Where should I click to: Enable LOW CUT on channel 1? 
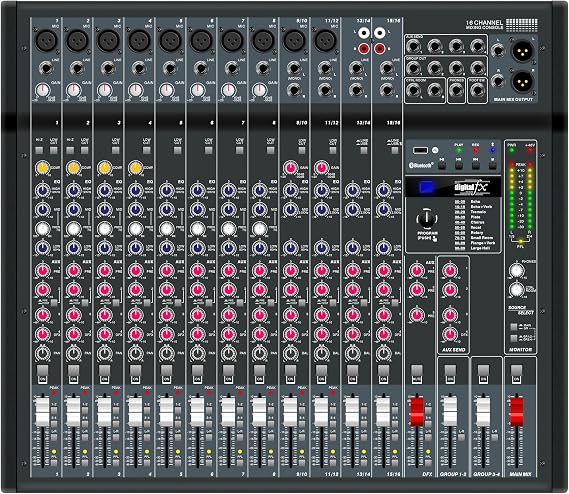point(54,150)
